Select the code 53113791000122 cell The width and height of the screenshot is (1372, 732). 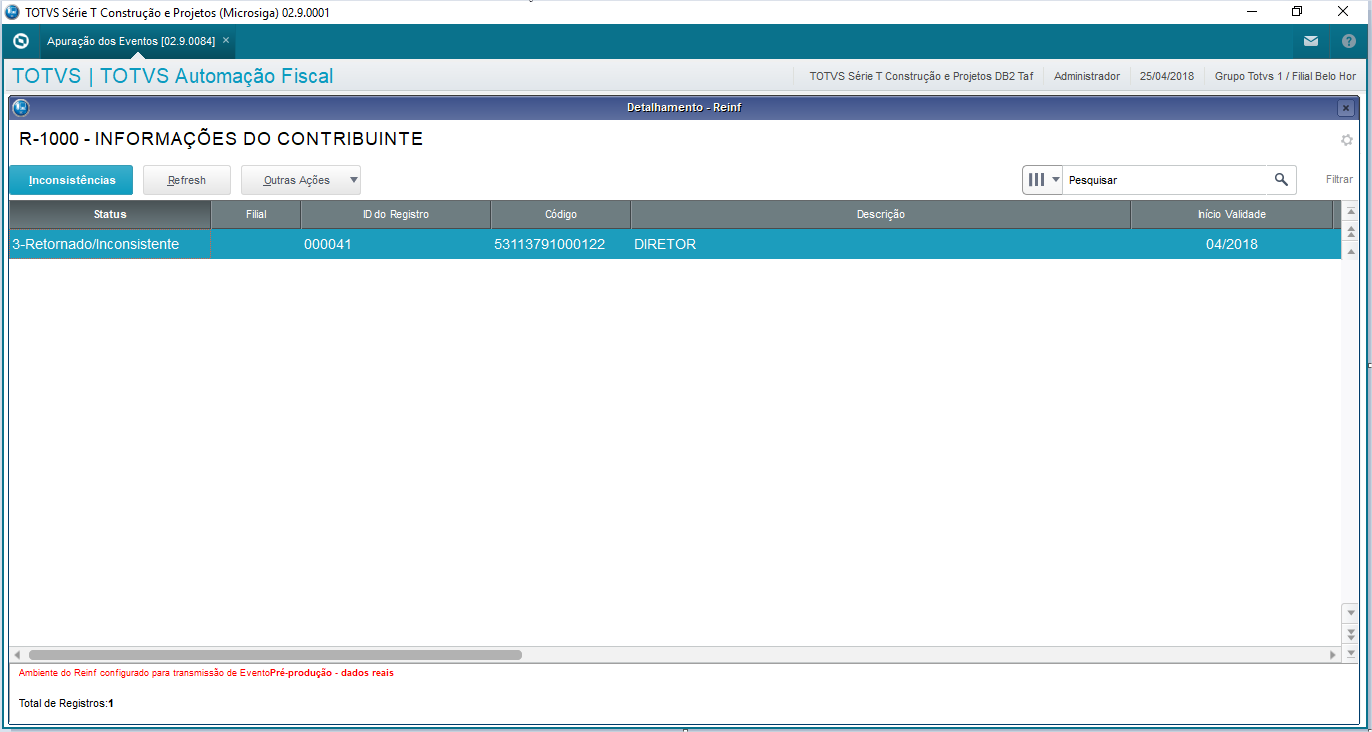pyautogui.click(x=561, y=244)
